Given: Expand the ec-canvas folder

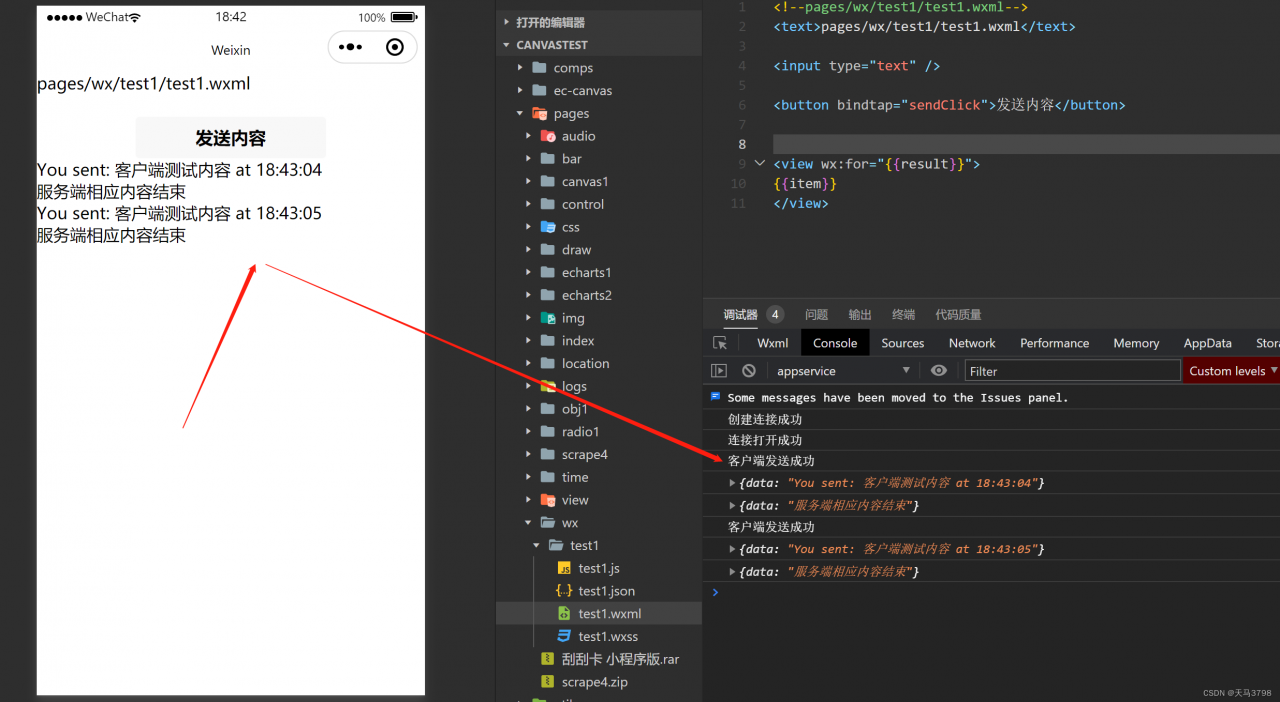Looking at the screenshot, I should click(x=599, y=91).
